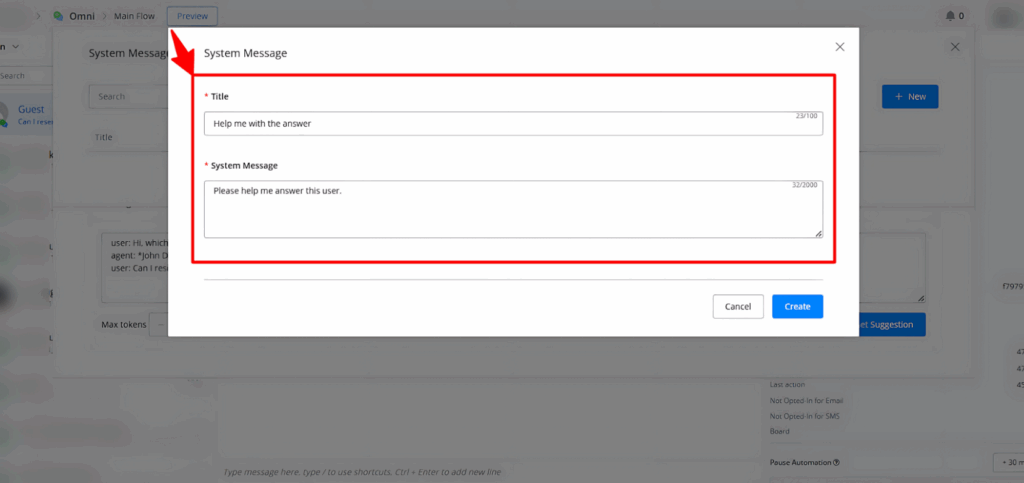
Task: Click the System Message textarea resize handle
Action: (818, 233)
